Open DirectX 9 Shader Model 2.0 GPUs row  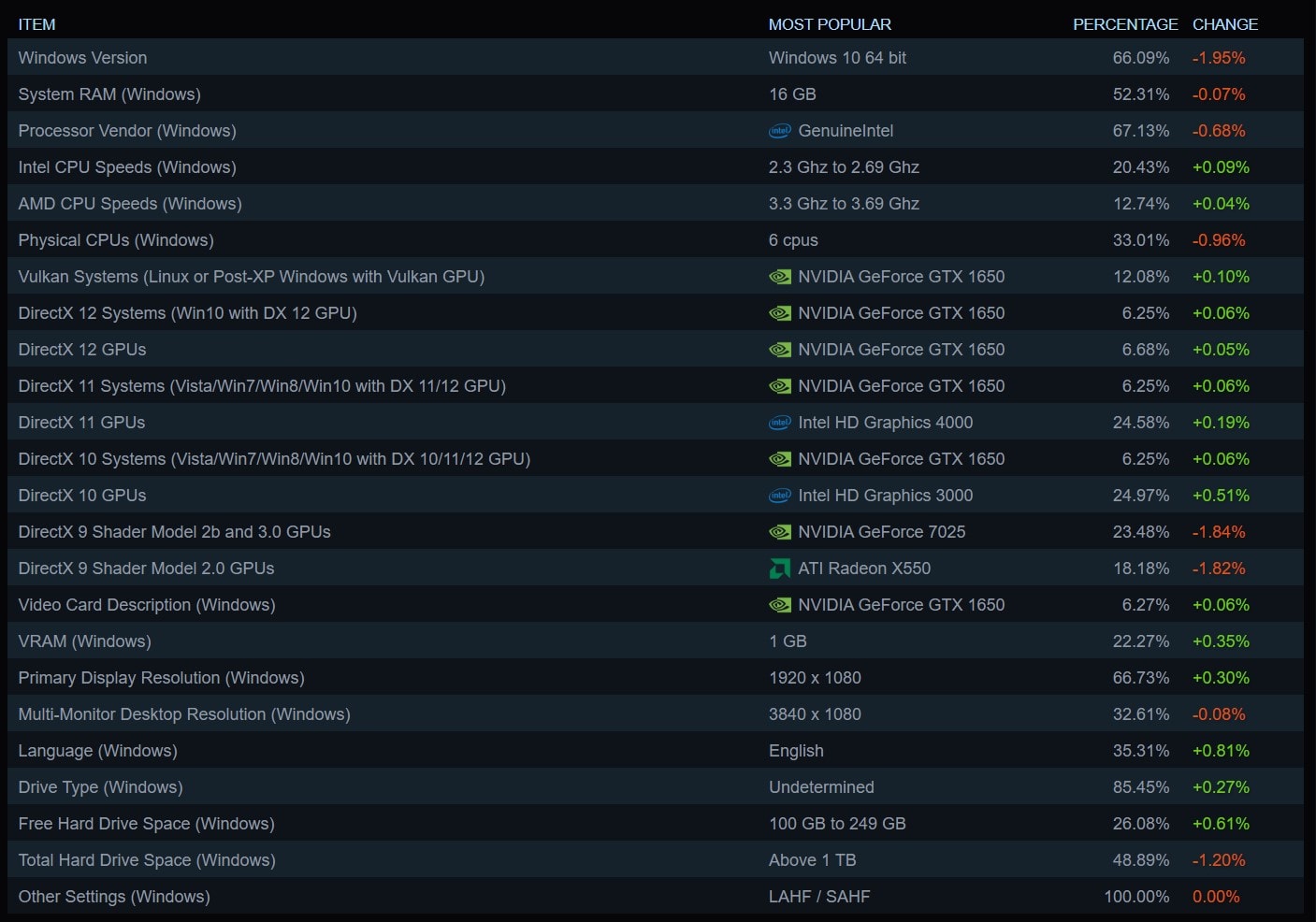pyautogui.click(x=656, y=568)
